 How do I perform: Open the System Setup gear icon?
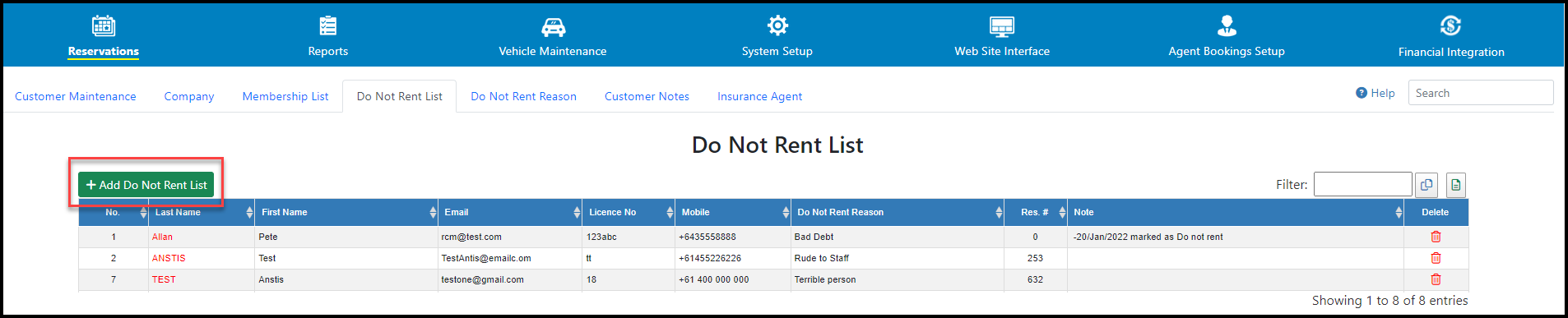(777, 25)
